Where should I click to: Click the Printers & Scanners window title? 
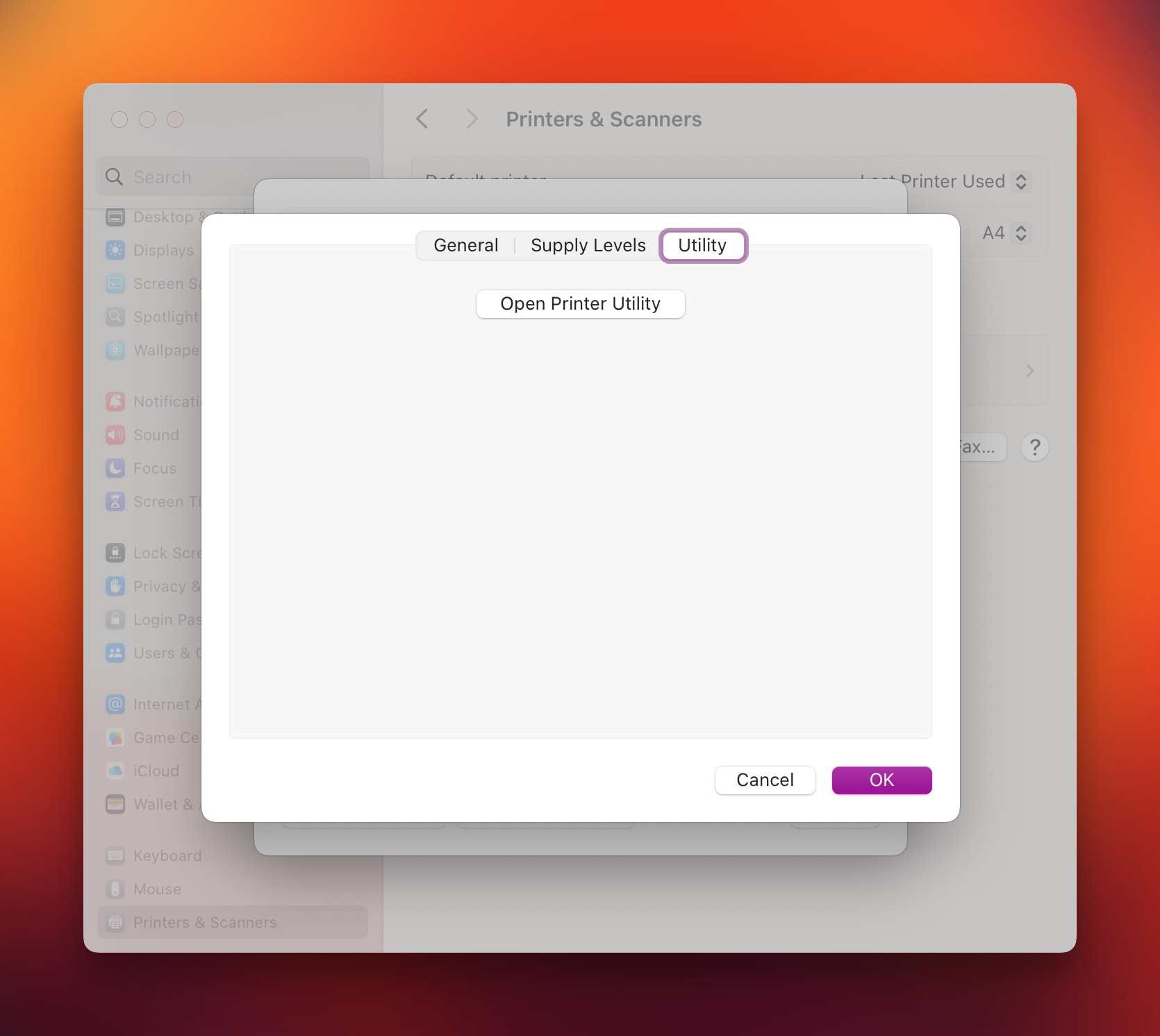(604, 119)
